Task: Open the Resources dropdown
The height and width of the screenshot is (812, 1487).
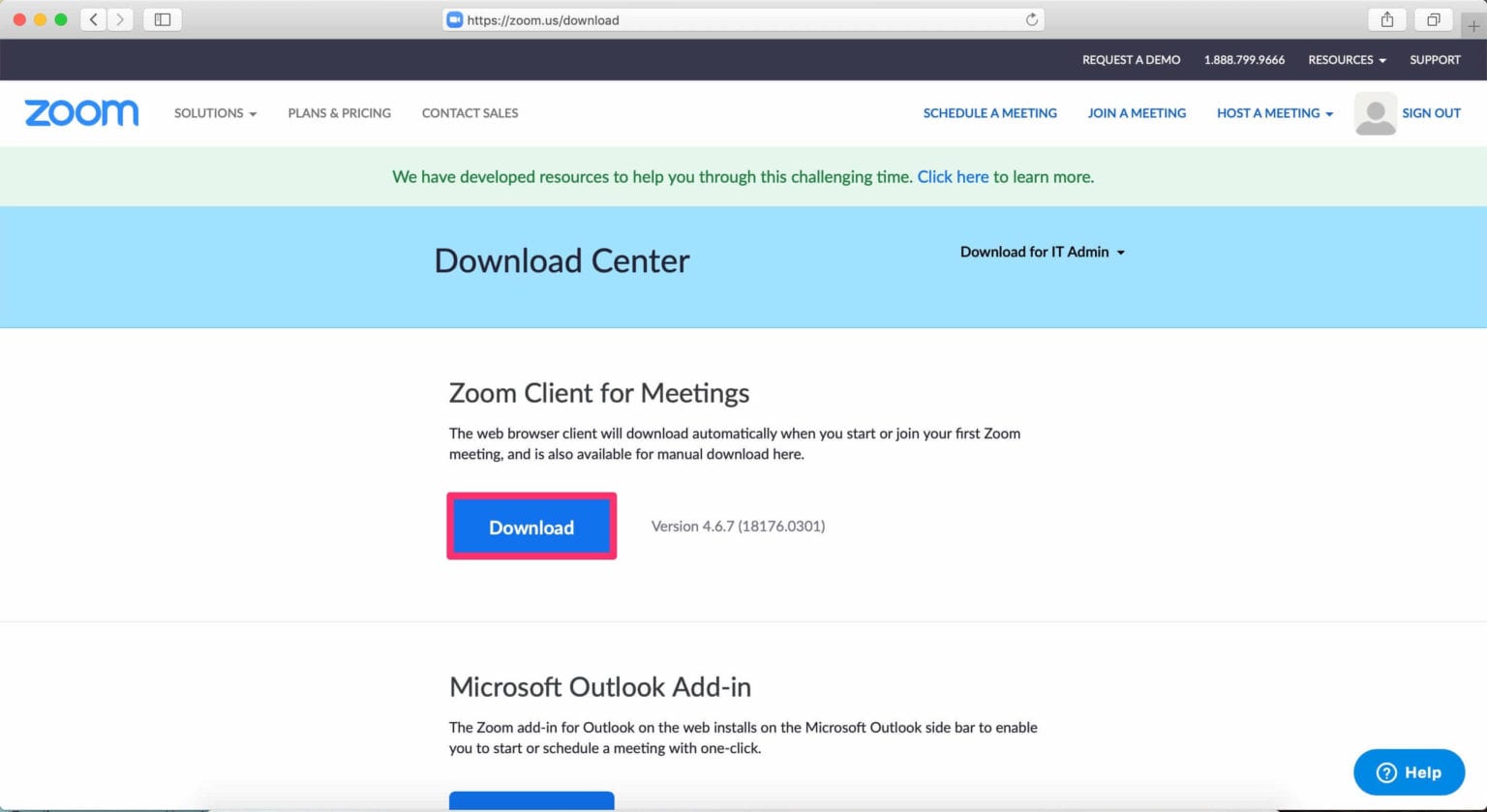Action: 1347,60
